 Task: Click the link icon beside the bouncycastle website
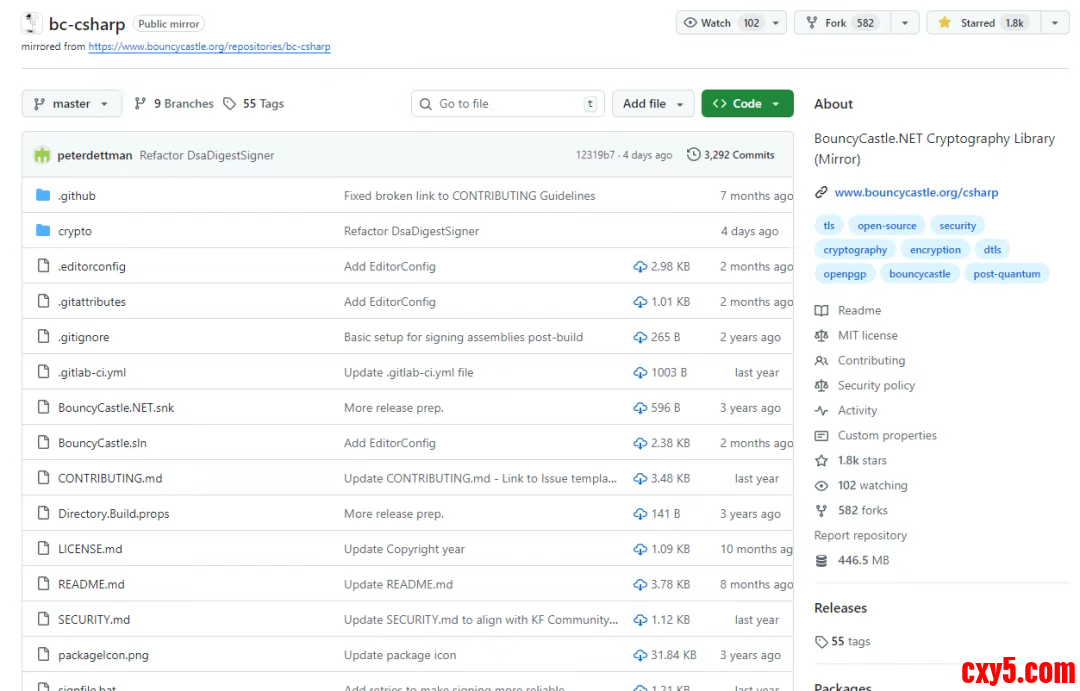[821, 192]
